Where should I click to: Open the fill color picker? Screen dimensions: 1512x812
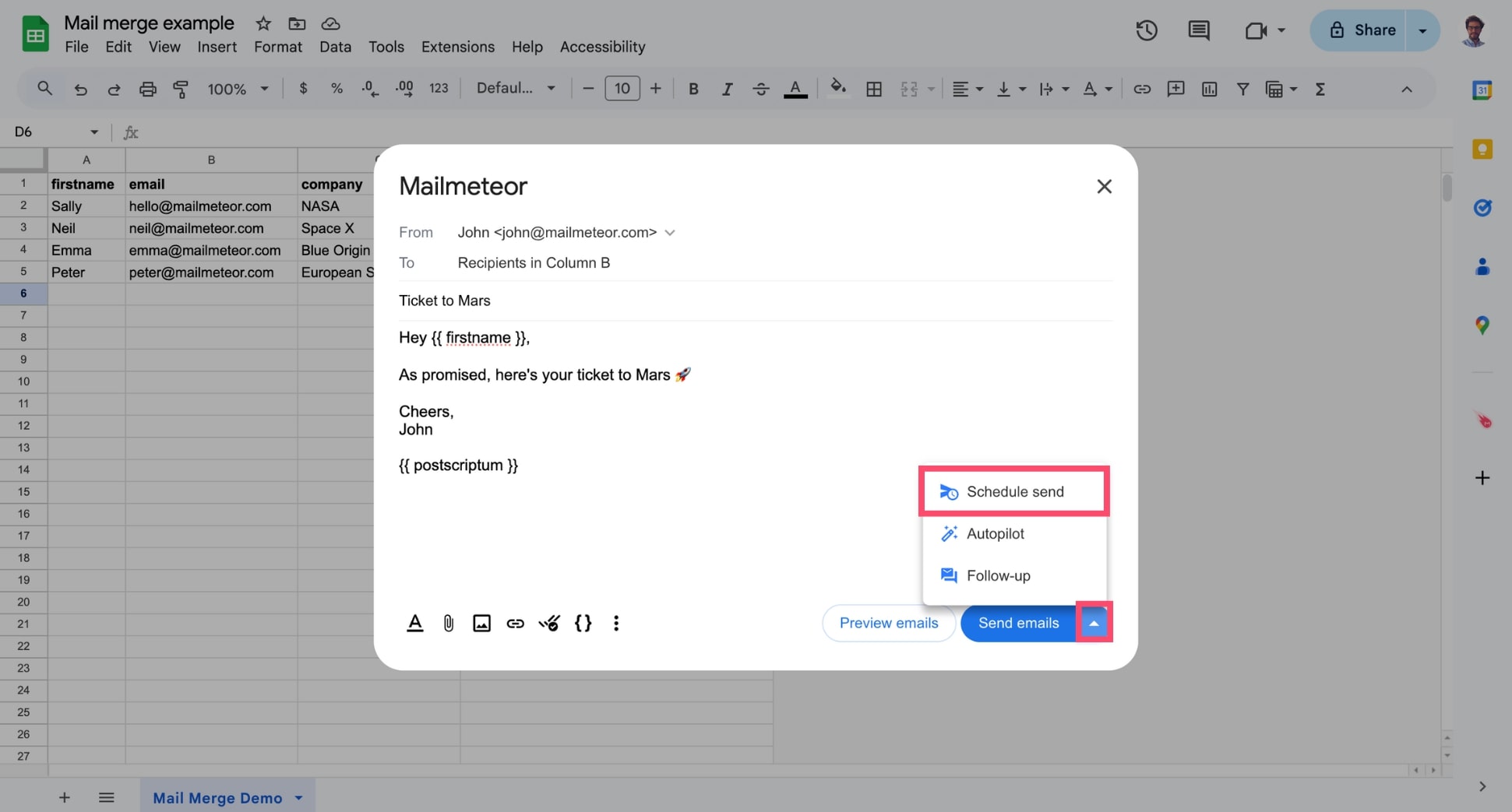[x=838, y=88]
